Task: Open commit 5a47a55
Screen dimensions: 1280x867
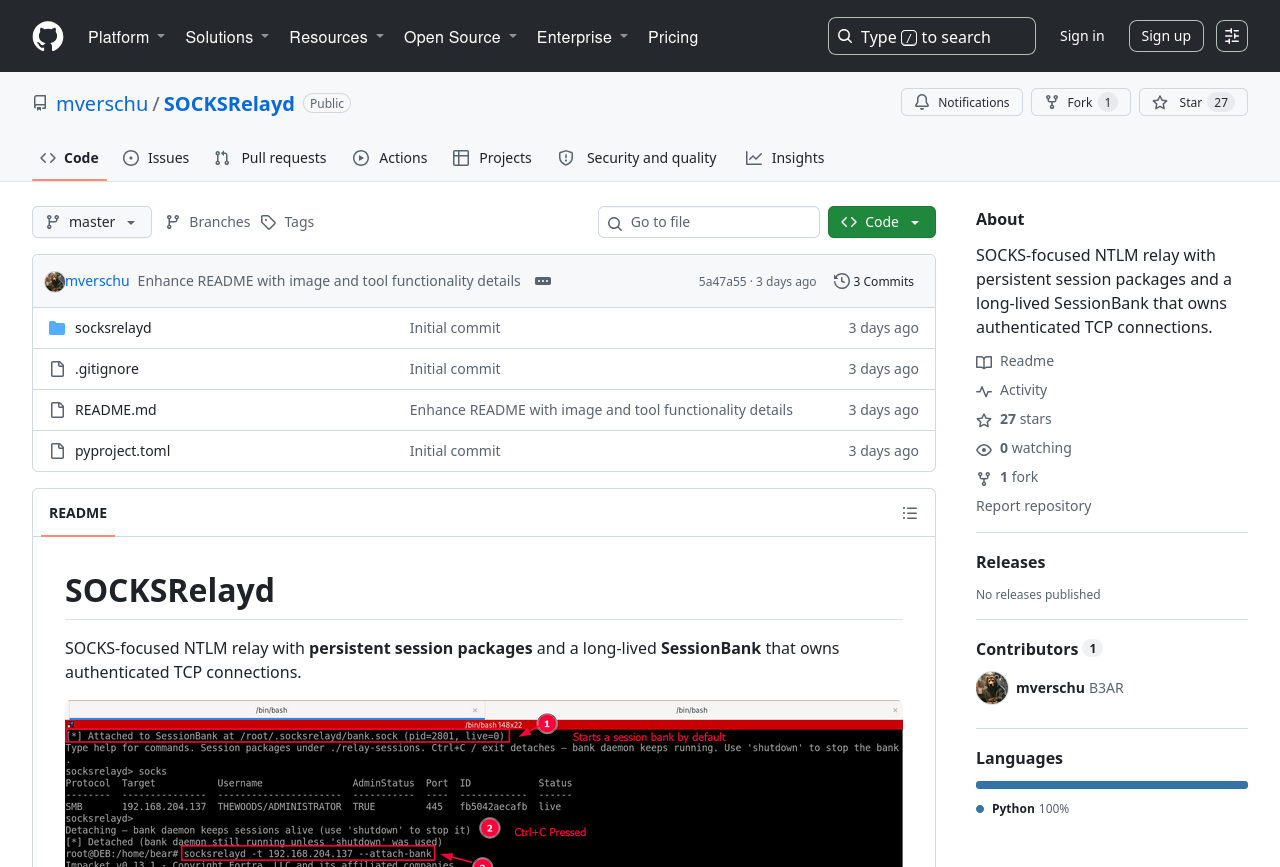Action: 723,282
